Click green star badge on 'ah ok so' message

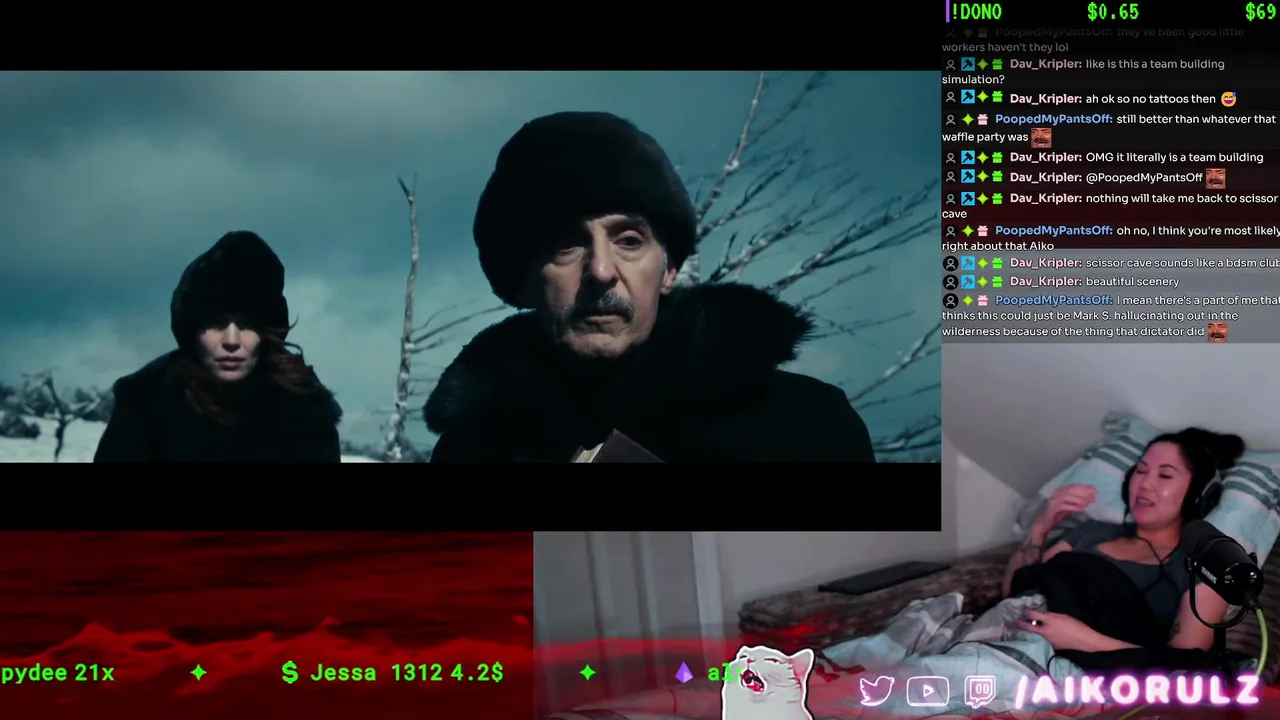point(982,99)
